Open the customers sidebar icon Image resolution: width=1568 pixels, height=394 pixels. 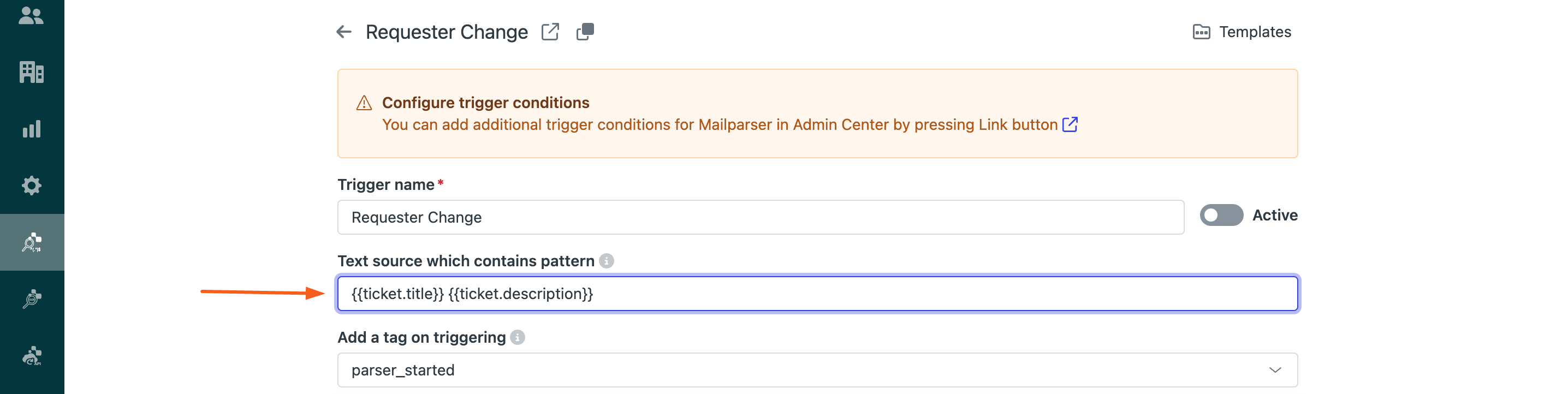point(31,16)
